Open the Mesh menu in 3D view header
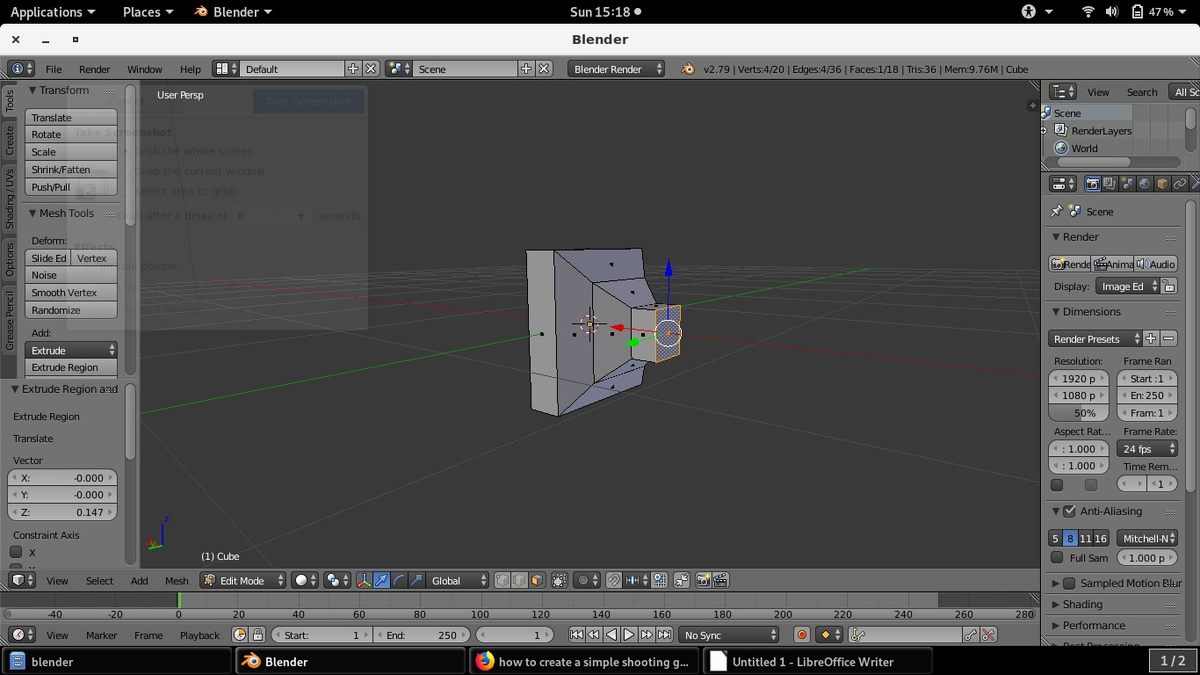The width and height of the screenshot is (1200, 675). click(x=176, y=580)
